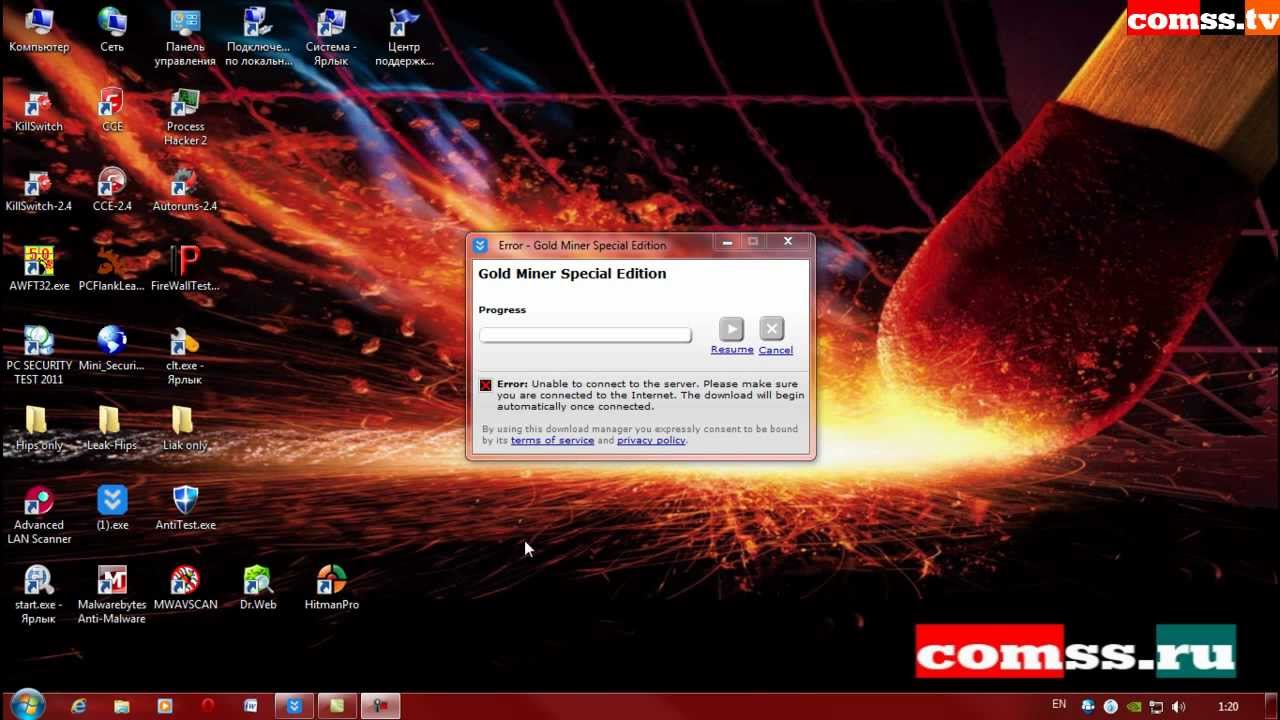This screenshot has width=1280, height=720.
Task: Select the HitmanPro desktop icon
Action: coord(331,588)
